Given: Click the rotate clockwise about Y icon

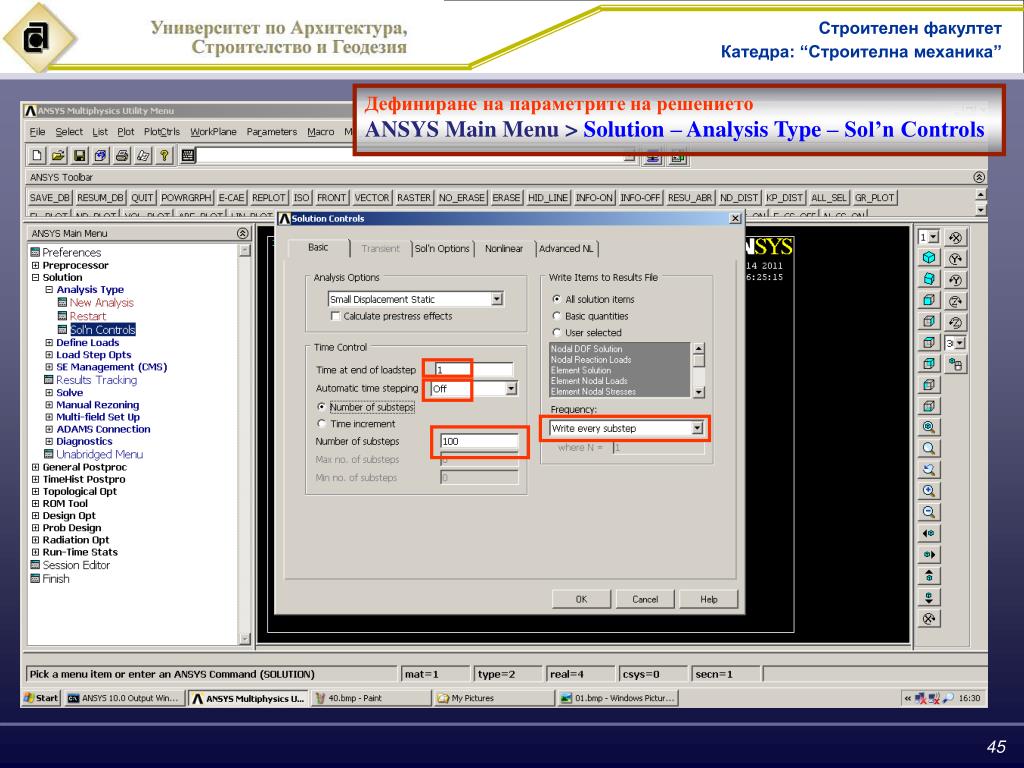Looking at the screenshot, I should tap(955, 259).
